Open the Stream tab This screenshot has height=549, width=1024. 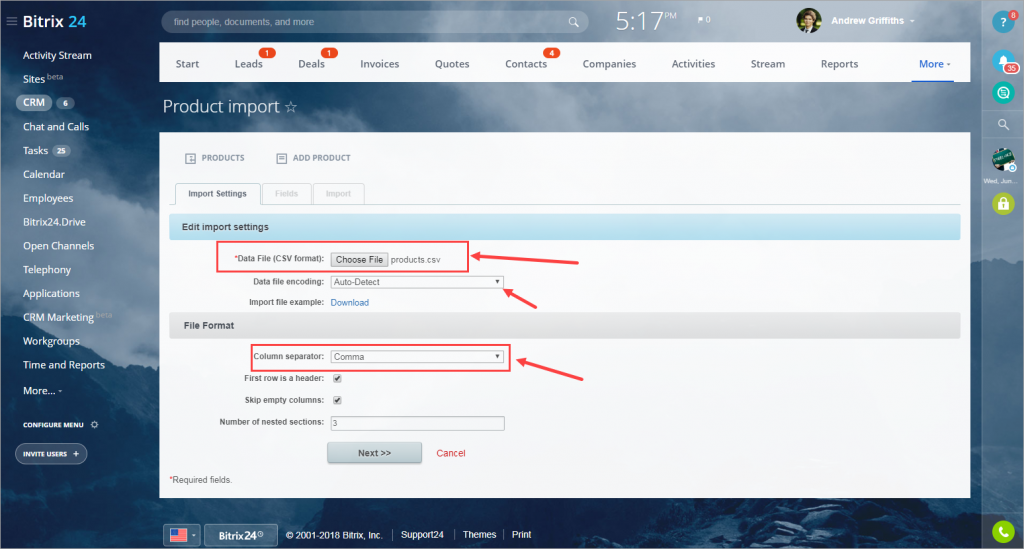pyautogui.click(x=768, y=64)
